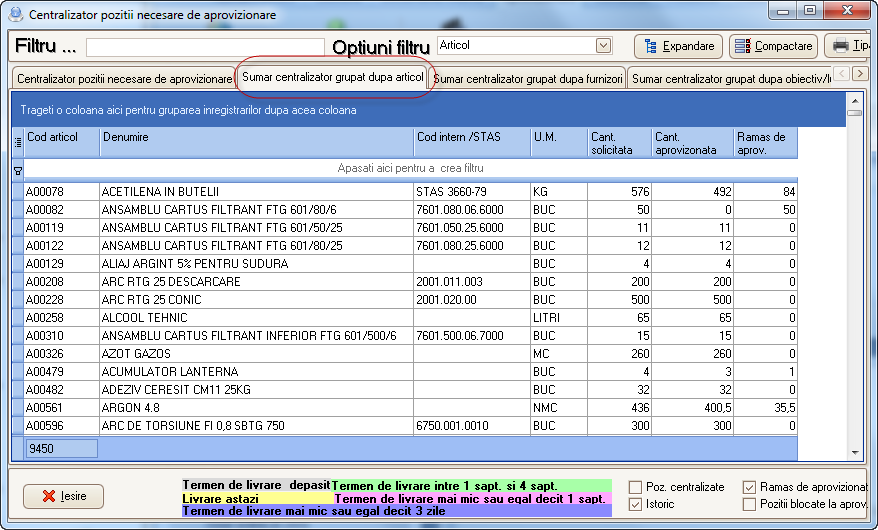
Task: Click the Ramas de aprov. column header
Action: [765, 143]
